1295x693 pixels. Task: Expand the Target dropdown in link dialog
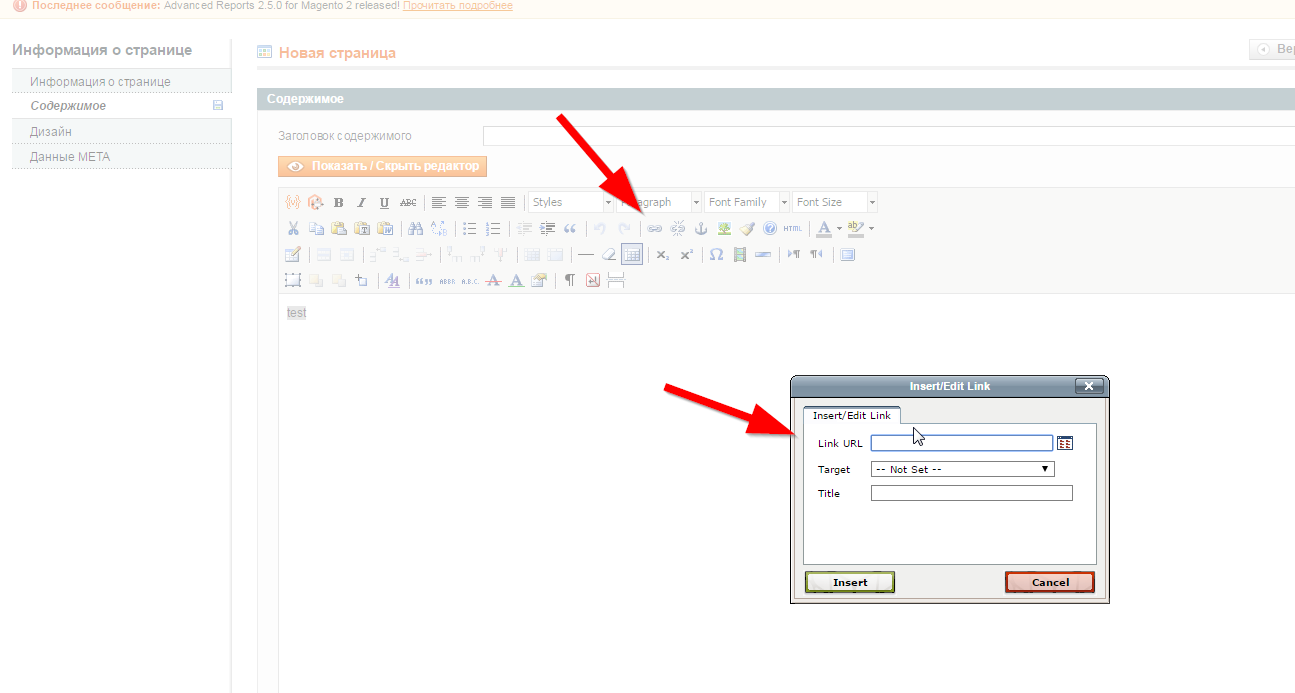tap(962, 469)
